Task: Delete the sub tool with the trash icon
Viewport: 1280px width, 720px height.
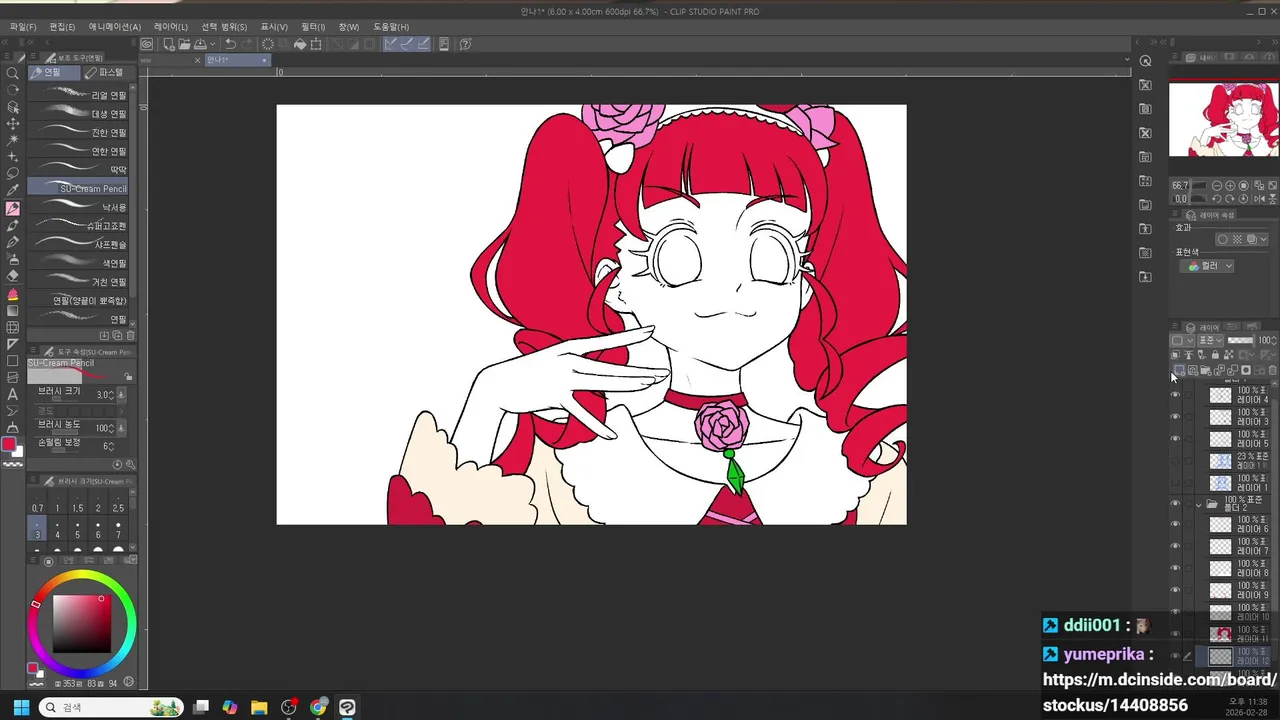Action: [x=130, y=336]
